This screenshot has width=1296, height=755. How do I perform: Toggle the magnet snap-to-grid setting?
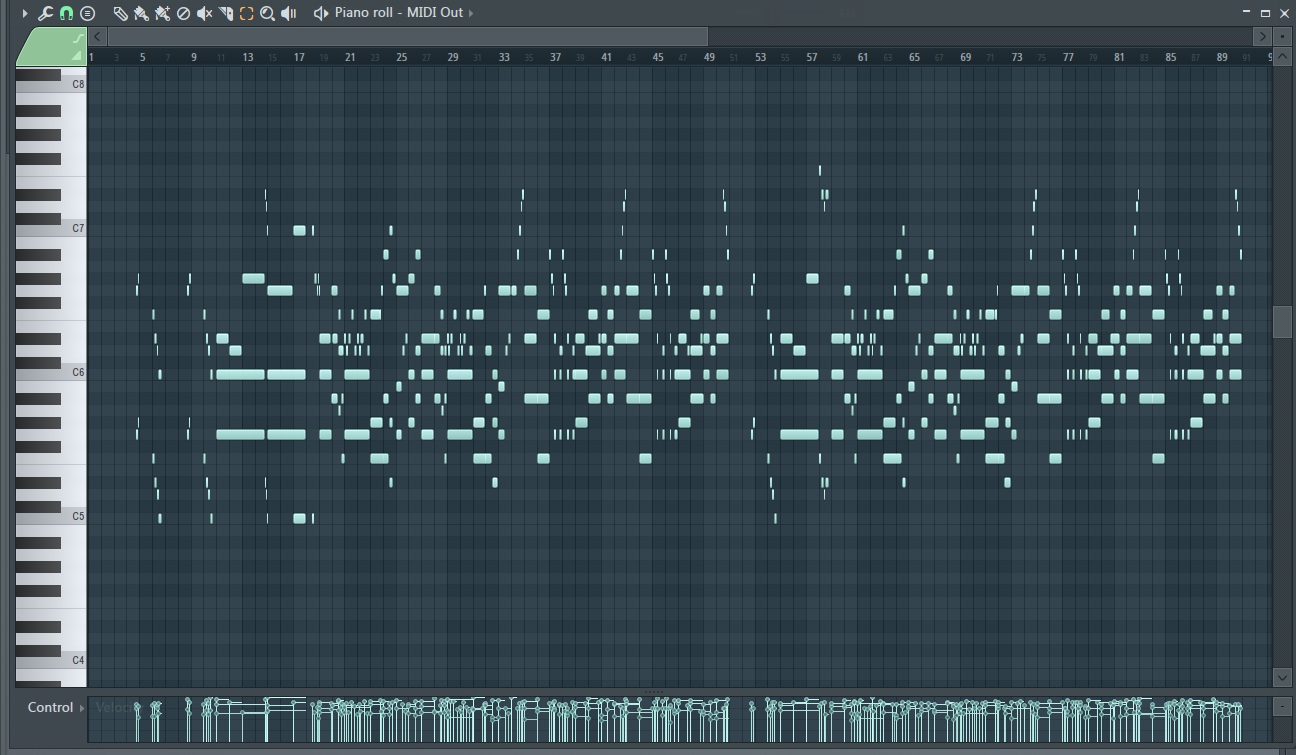point(66,13)
